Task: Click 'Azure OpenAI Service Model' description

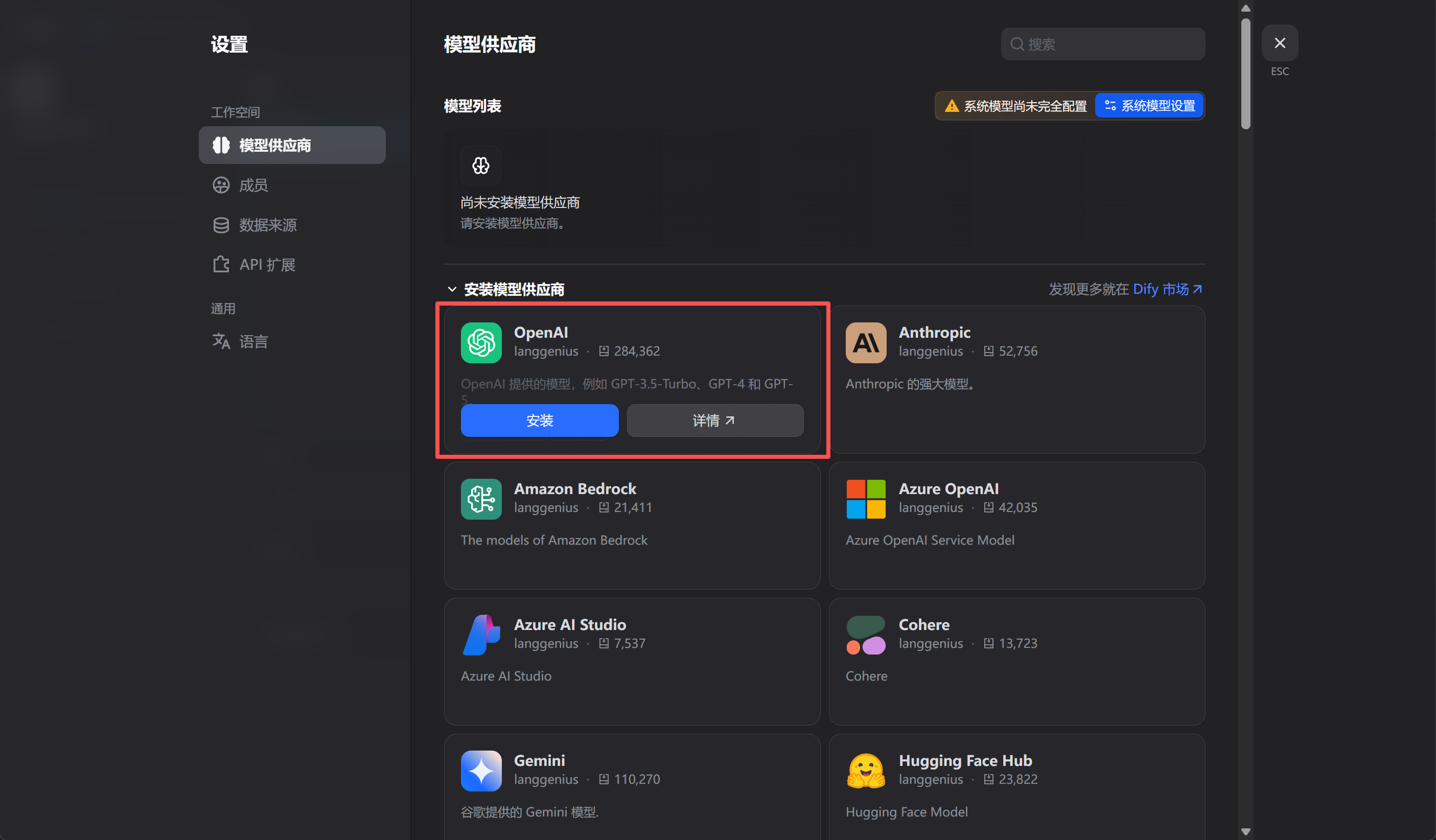Action: [x=930, y=540]
